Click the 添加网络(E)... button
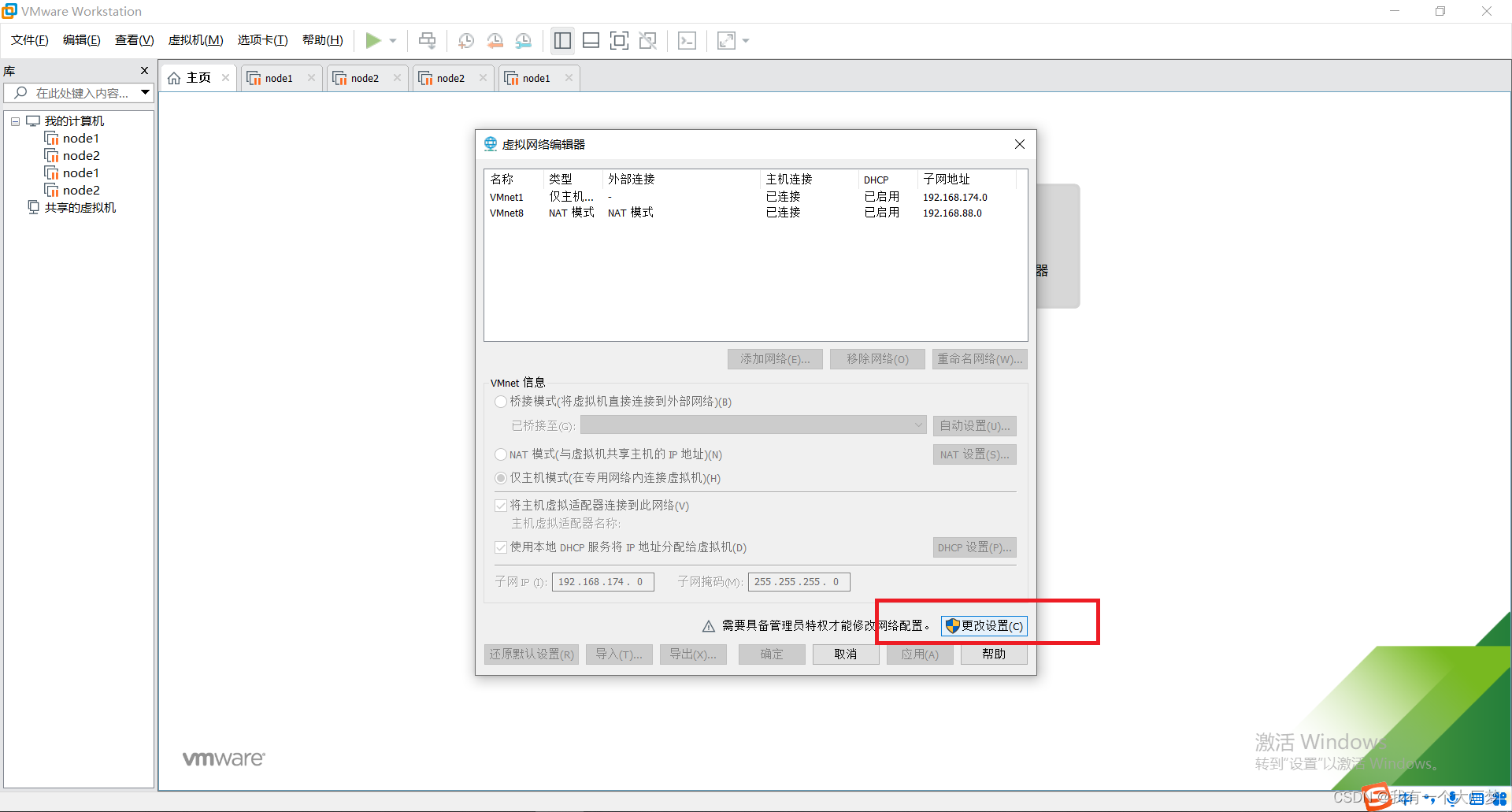1512x812 pixels. tap(775, 359)
